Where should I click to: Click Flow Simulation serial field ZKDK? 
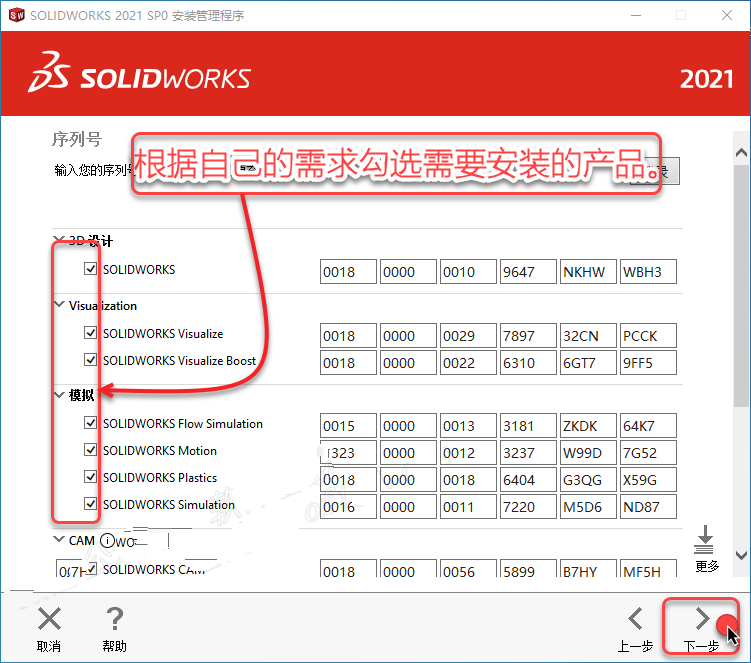tap(588, 426)
